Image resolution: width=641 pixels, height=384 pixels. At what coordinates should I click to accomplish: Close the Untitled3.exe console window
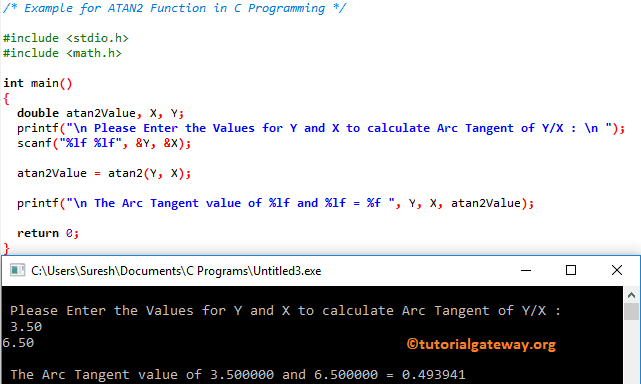click(x=616, y=270)
